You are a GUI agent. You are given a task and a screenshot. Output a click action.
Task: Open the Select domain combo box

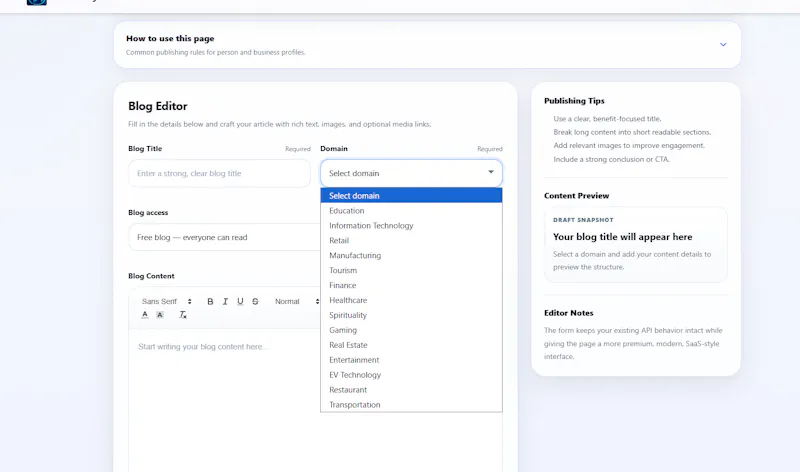click(411, 173)
